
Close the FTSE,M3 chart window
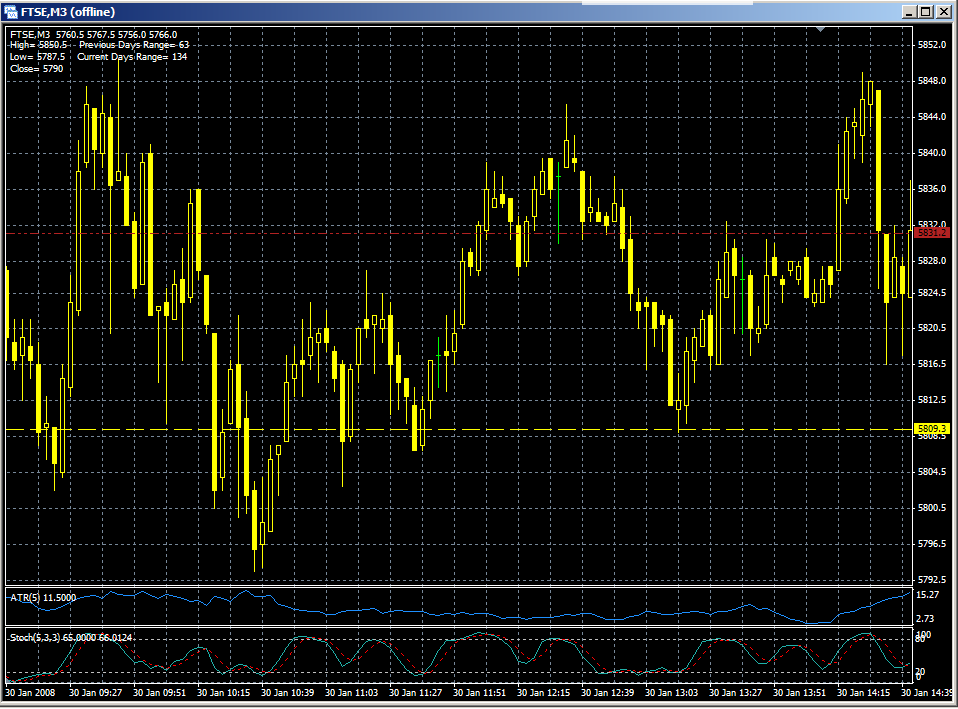(944, 12)
